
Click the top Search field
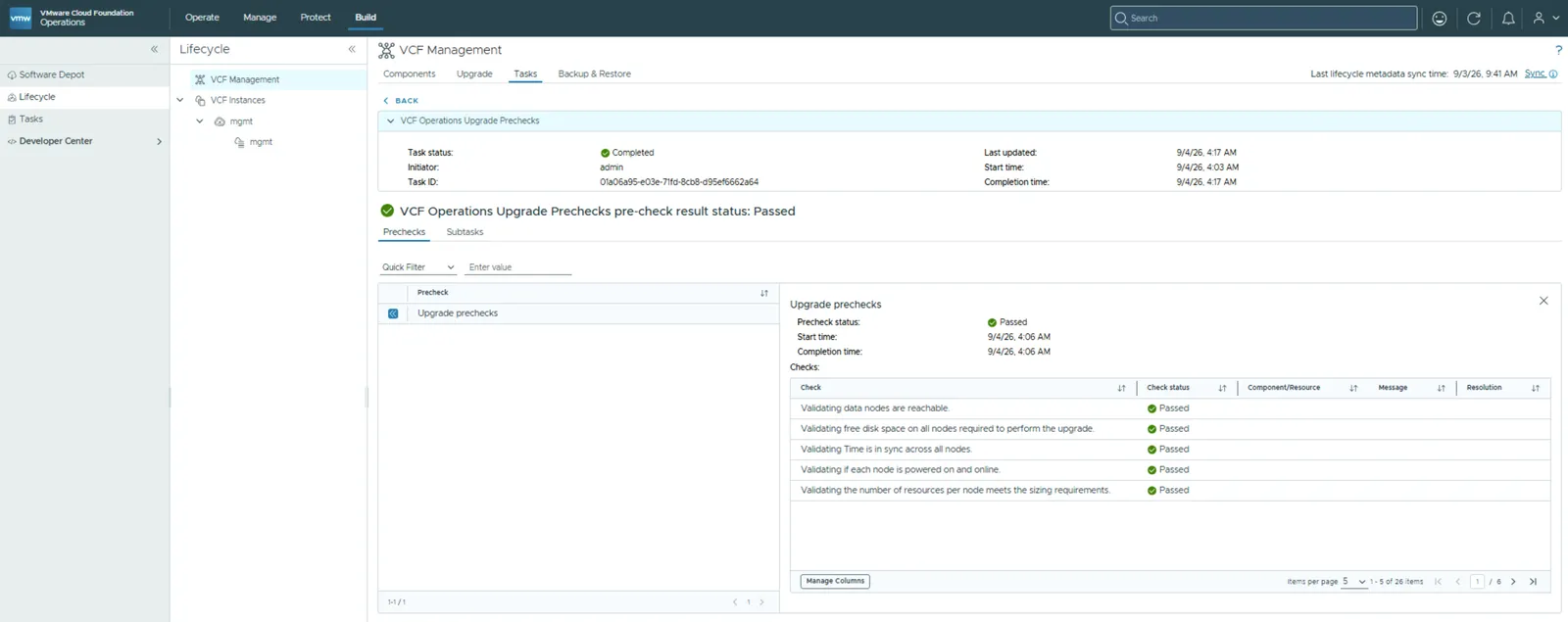coord(1264,18)
